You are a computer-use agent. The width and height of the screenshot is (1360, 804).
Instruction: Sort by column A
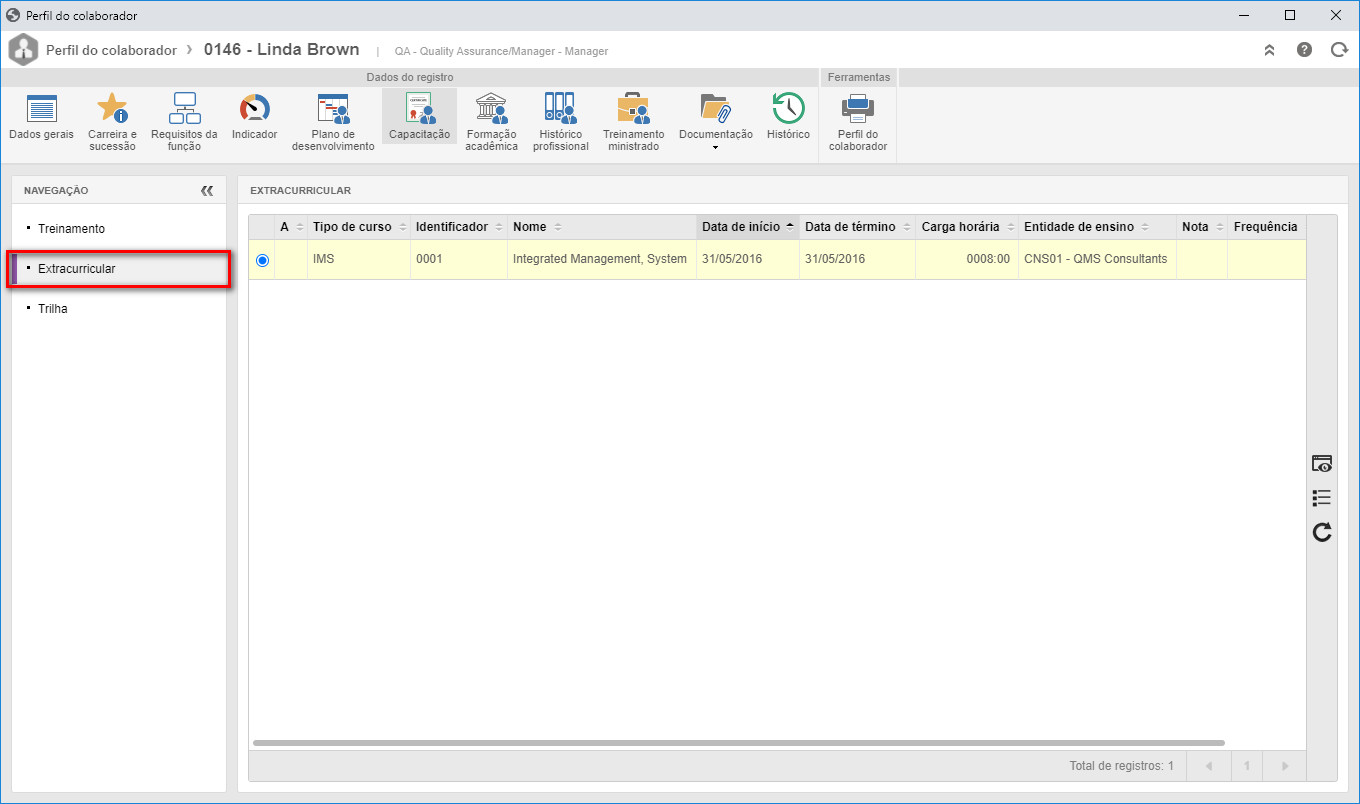click(x=290, y=227)
